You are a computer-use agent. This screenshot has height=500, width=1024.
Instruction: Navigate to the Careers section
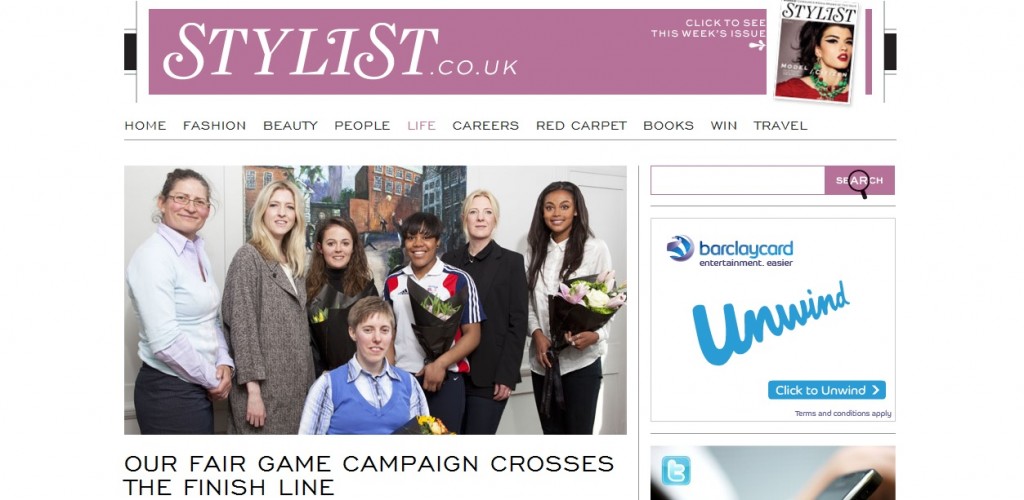pos(485,125)
